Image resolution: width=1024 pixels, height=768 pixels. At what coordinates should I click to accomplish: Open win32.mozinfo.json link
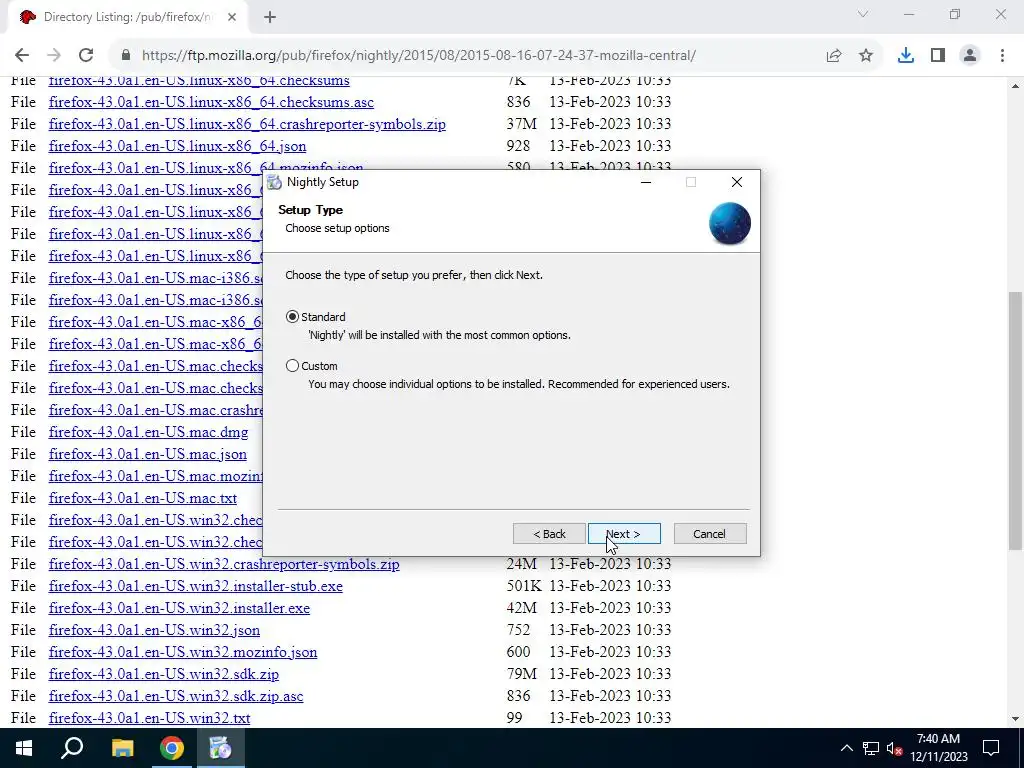coord(183,652)
